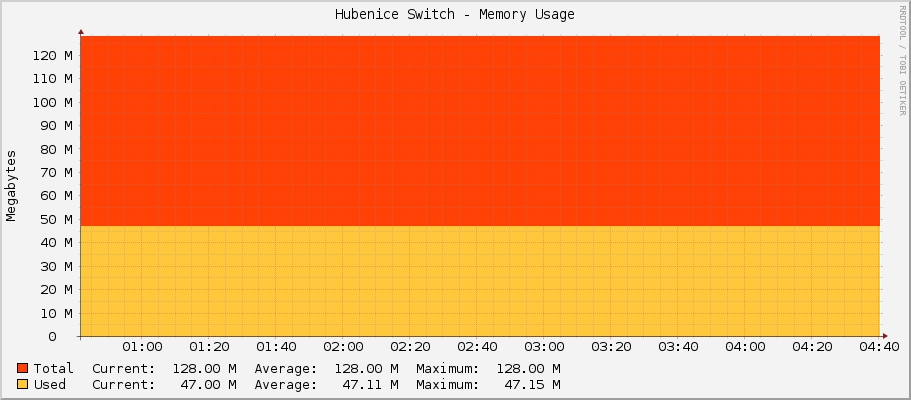Click the graph title 'Hubenice Switch - Memory Usage'
Image resolution: width=911 pixels, height=400 pixels.
pyautogui.click(x=455, y=15)
